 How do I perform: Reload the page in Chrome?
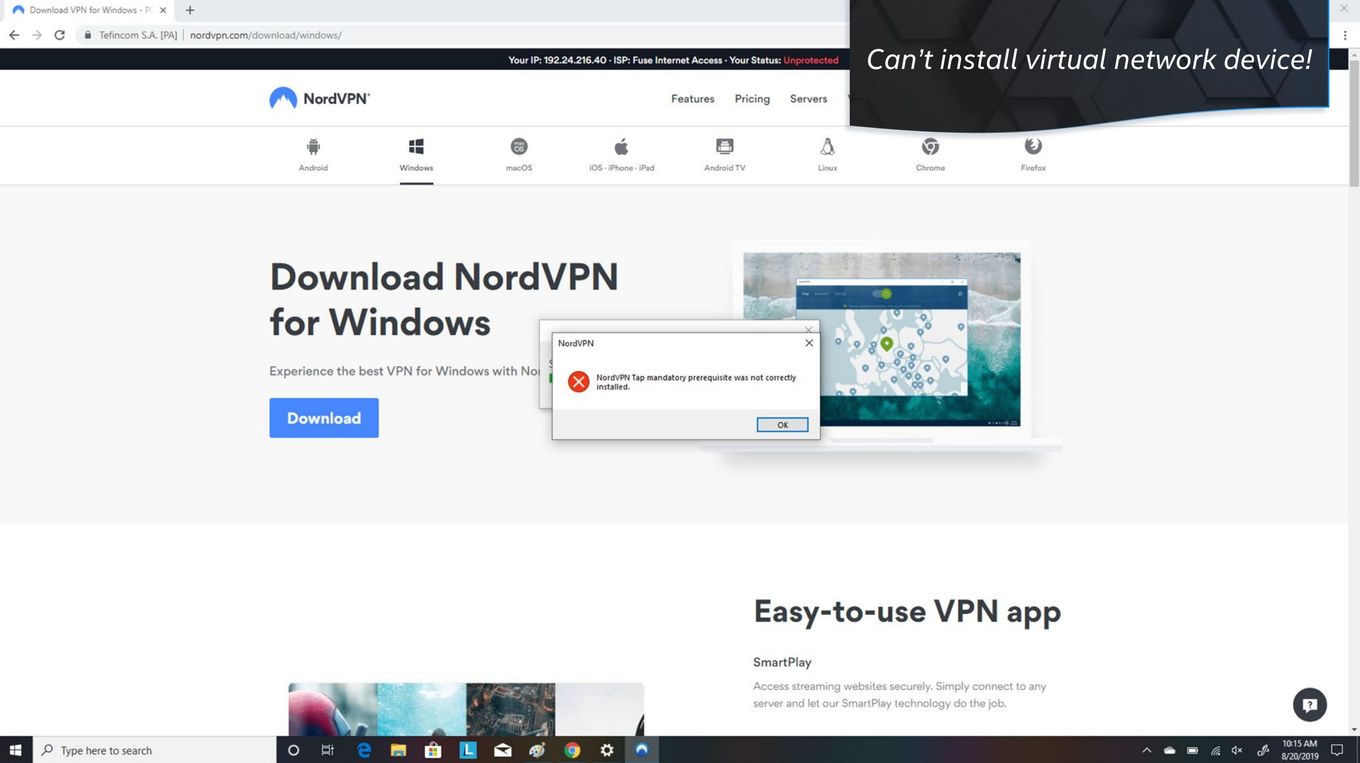coord(59,35)
